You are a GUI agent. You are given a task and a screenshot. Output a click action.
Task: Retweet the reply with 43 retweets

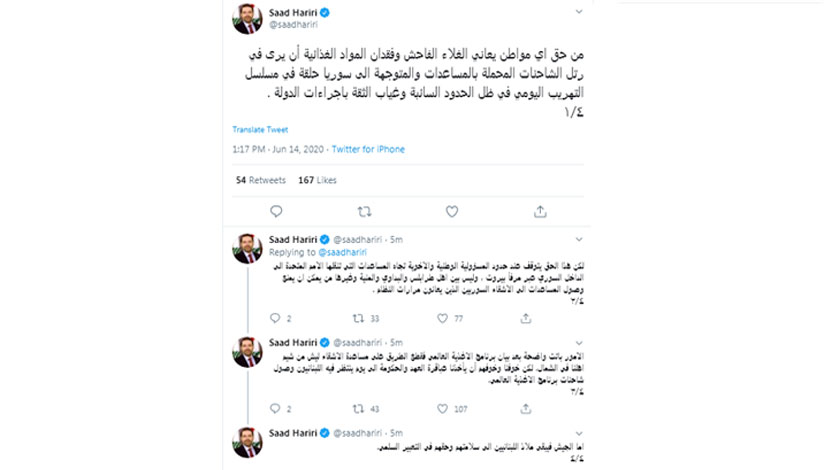click(x=358, y=409)
